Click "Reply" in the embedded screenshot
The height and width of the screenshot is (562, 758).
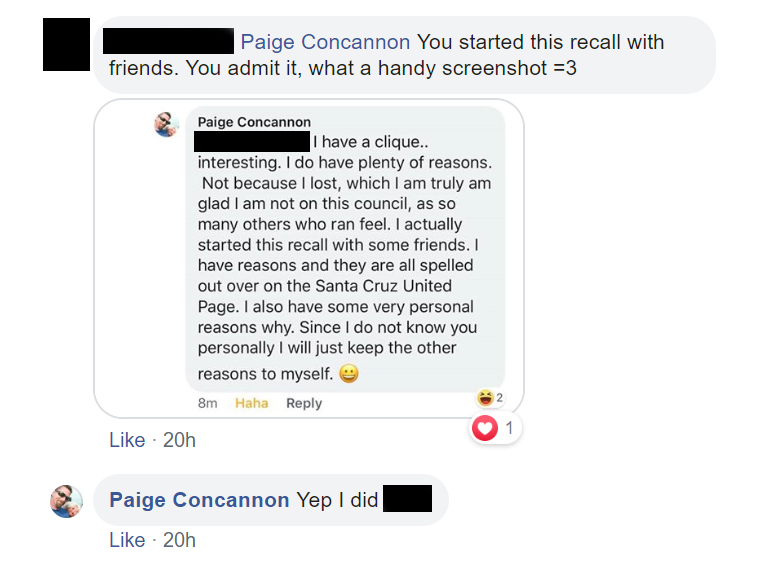(304, 403)
